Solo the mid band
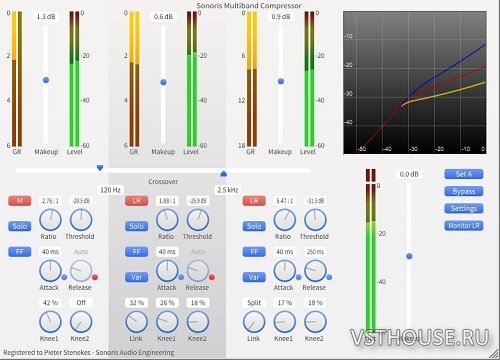Viewport: 500px width, 360px height. tap(137, 226)
